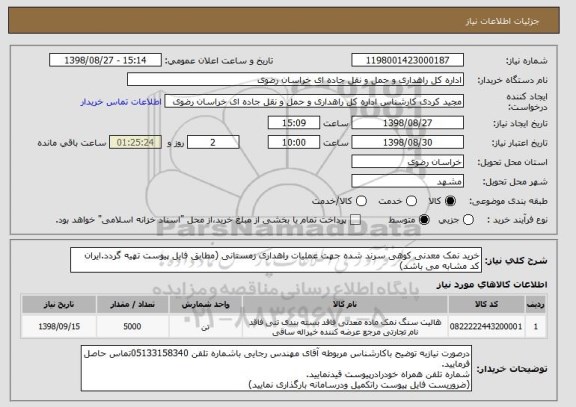Click the تعداد / مقدار column header

[132, 305]
